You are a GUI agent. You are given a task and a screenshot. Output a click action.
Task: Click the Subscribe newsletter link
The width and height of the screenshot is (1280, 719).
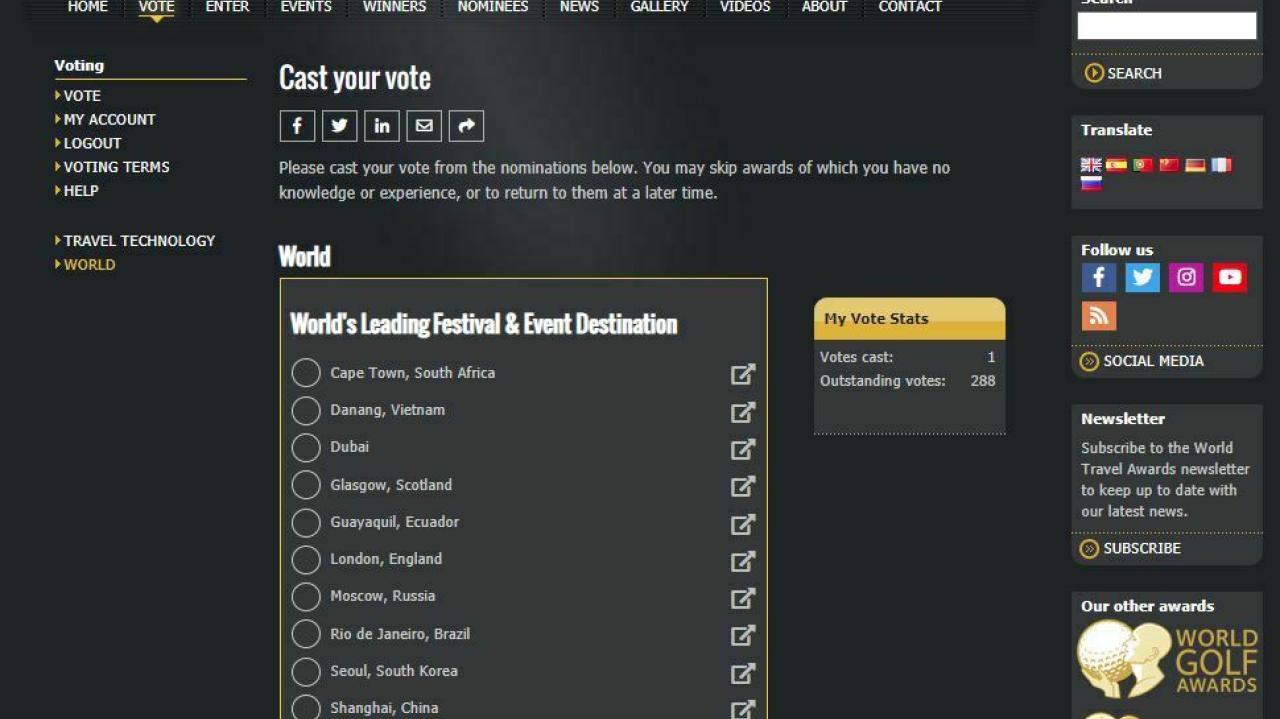(x=1141, y=548)
